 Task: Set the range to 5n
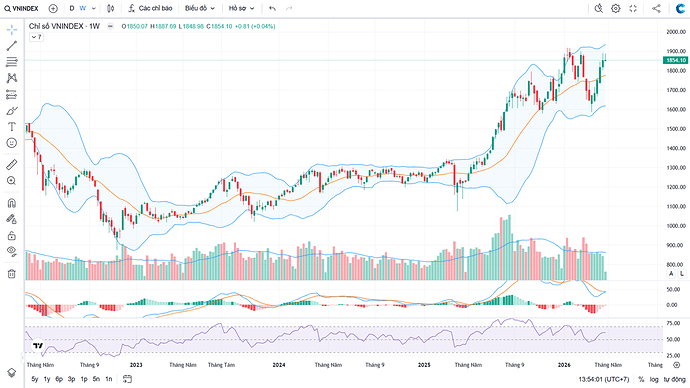(96, 379)
